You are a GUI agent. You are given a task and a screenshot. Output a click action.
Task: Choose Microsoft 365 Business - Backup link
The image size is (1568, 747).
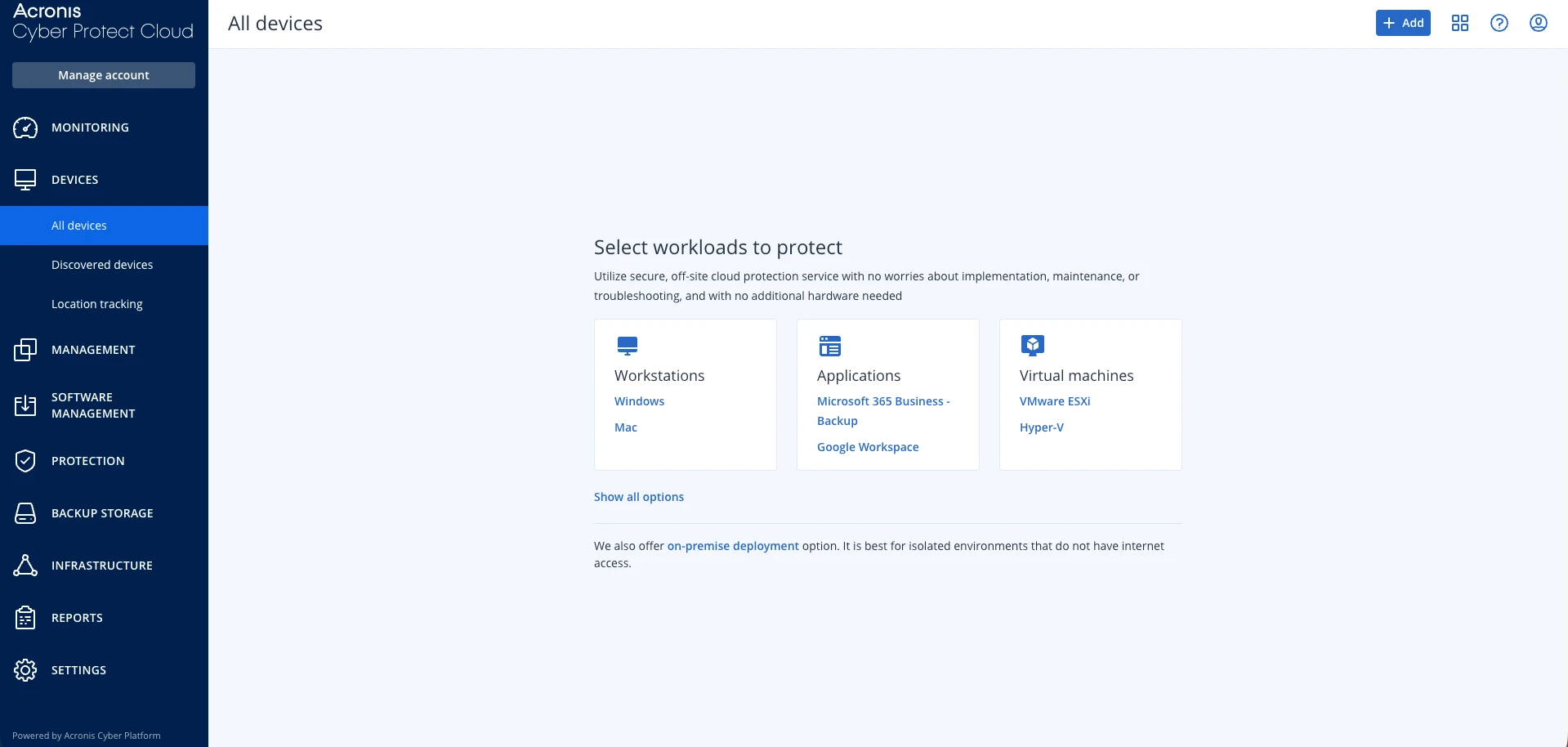point(883,411)
